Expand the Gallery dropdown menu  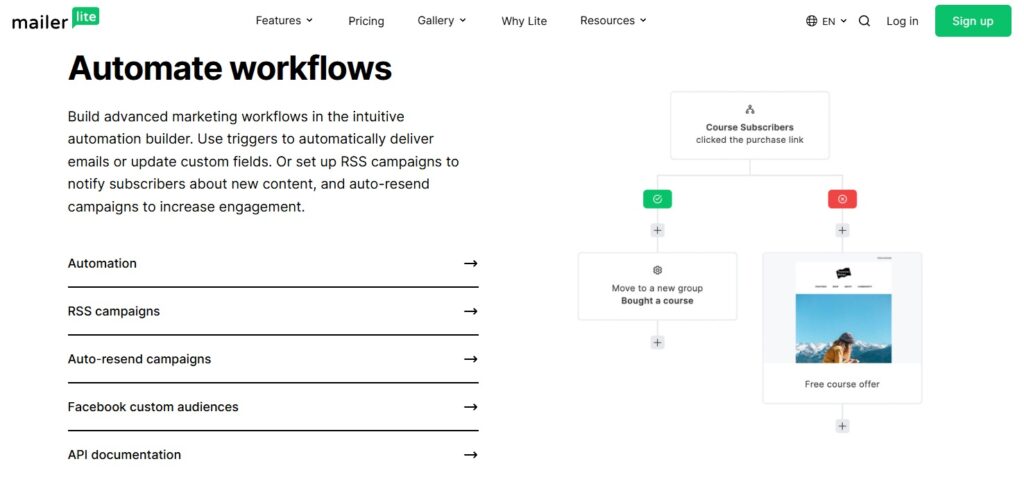pyautogui.click(x=441, y=21)
